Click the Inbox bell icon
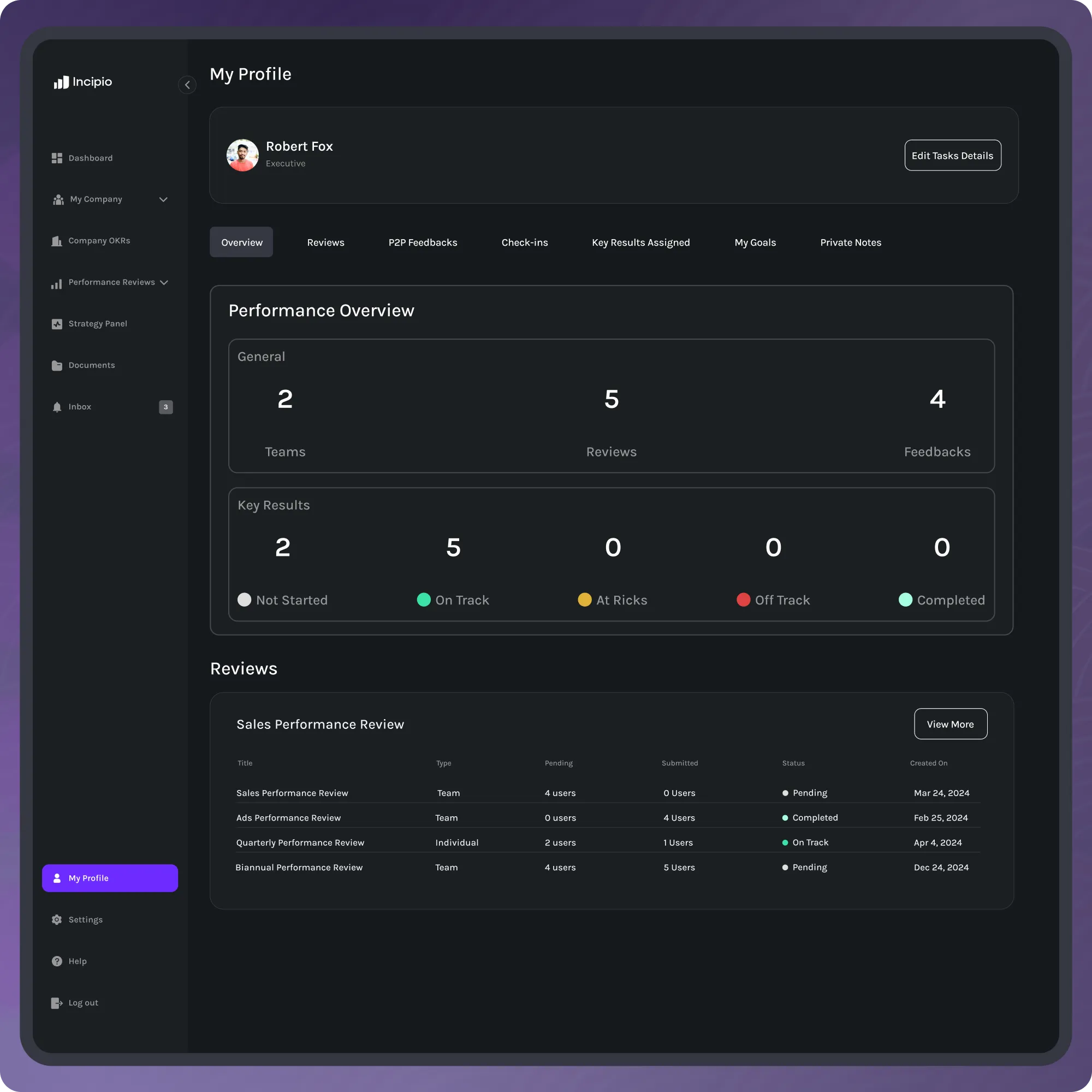The width and height of the screenshot is (1092, 1092). pyautogui.click(x=57, y=407)
